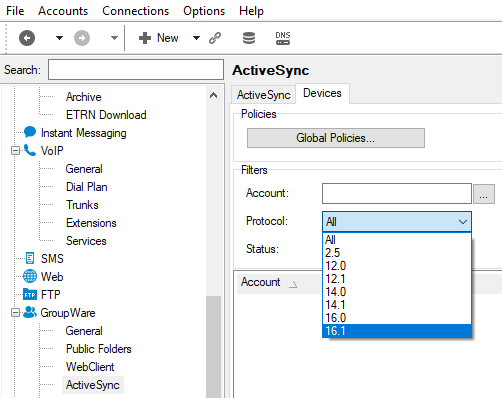Open the Back history dropdown arrow
Image resolution: width=502 pixels, height=398 pixels.
coord(59,38)
